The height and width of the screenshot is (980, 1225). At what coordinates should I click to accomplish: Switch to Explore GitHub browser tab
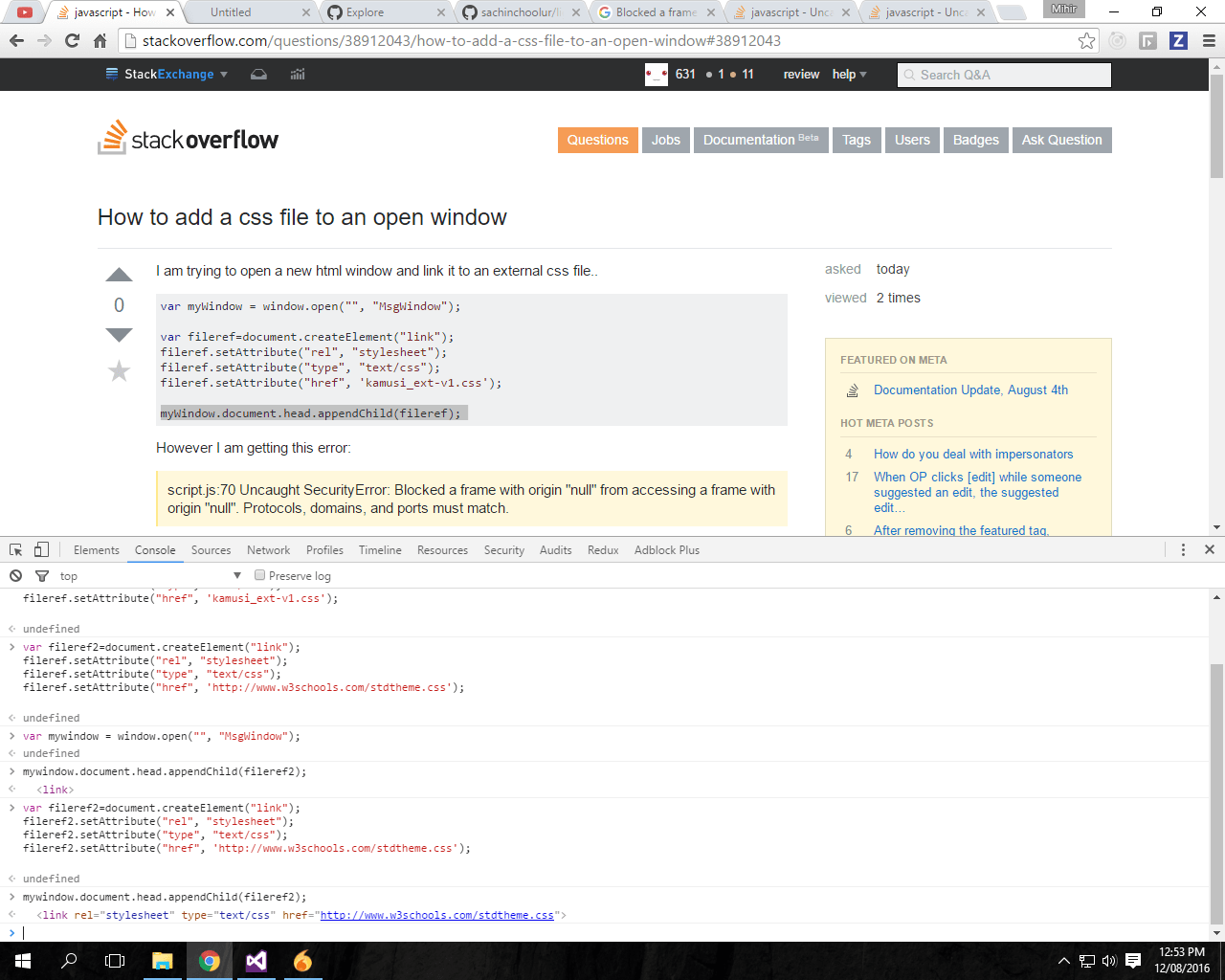click(x=383, y=12)
